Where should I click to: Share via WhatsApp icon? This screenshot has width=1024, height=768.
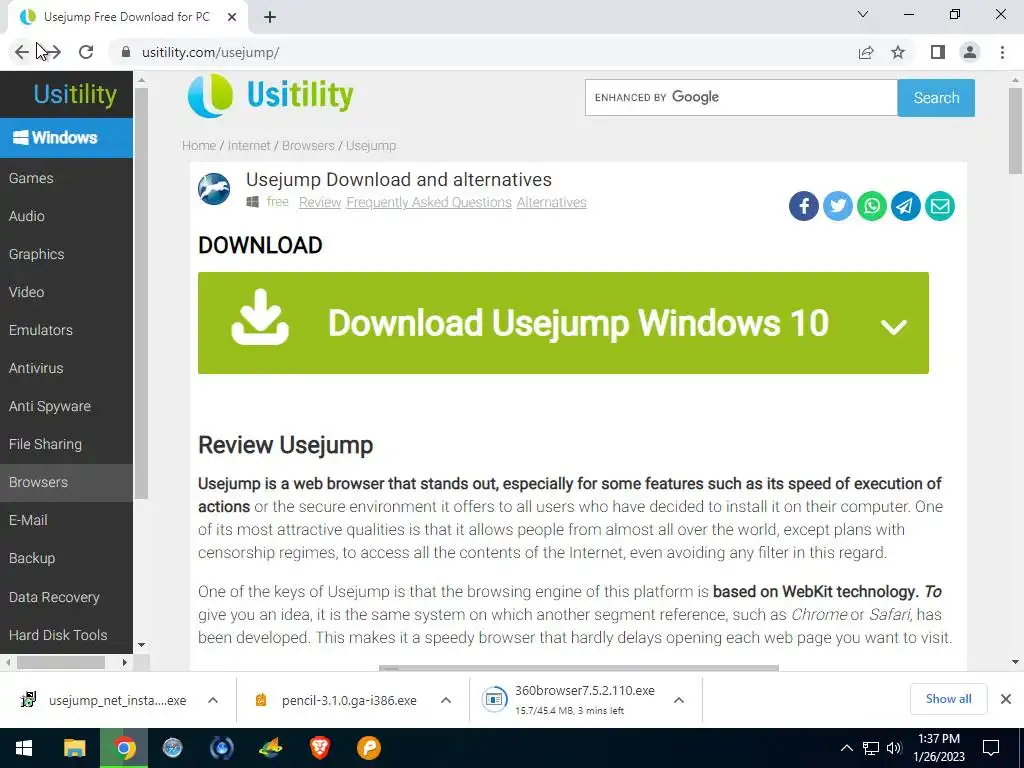872,206
